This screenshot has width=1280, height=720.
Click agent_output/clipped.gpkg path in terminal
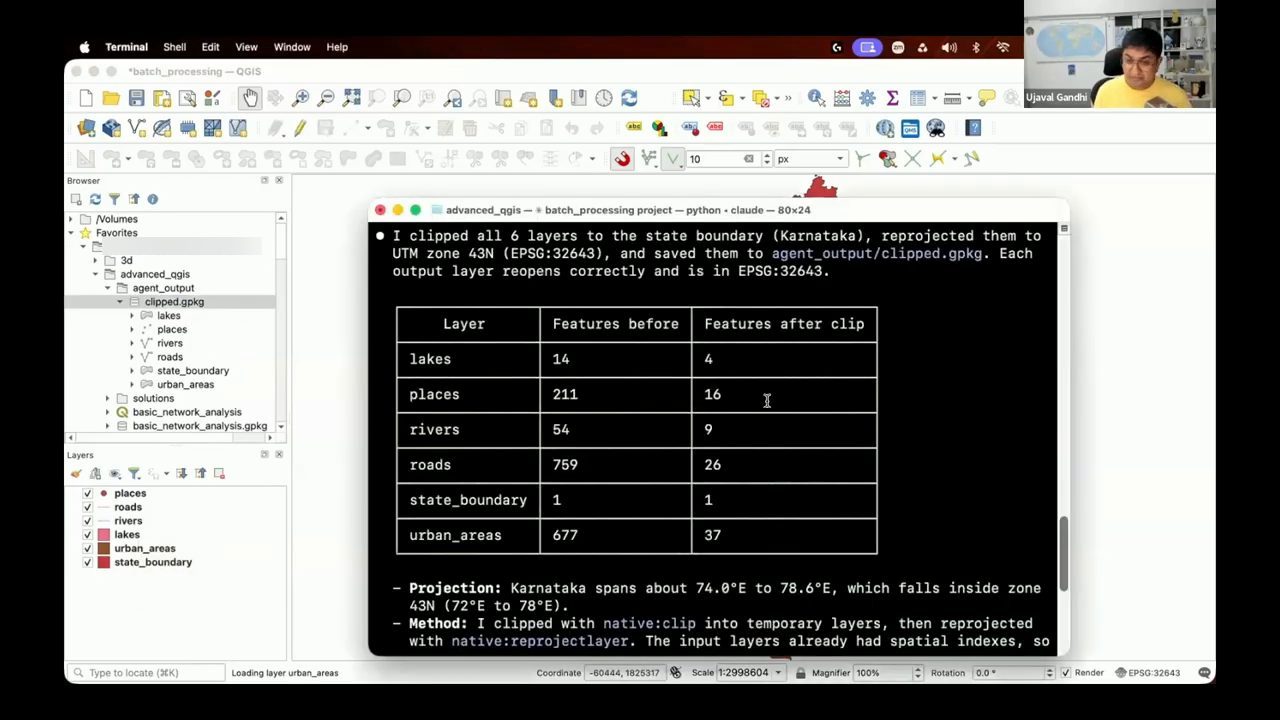(x=876, y=254)
